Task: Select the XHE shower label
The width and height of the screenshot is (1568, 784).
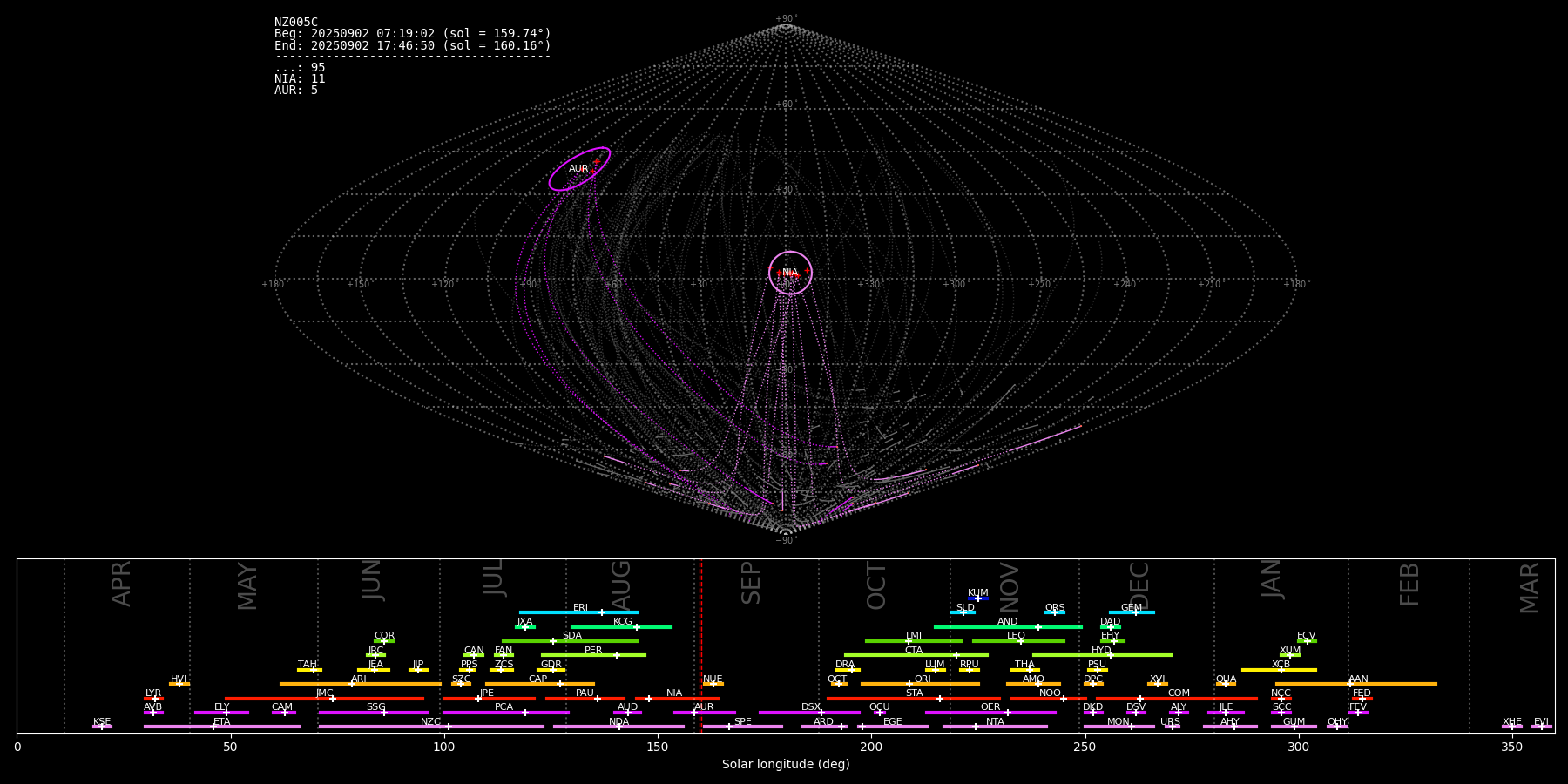Action: (1512, 722)
